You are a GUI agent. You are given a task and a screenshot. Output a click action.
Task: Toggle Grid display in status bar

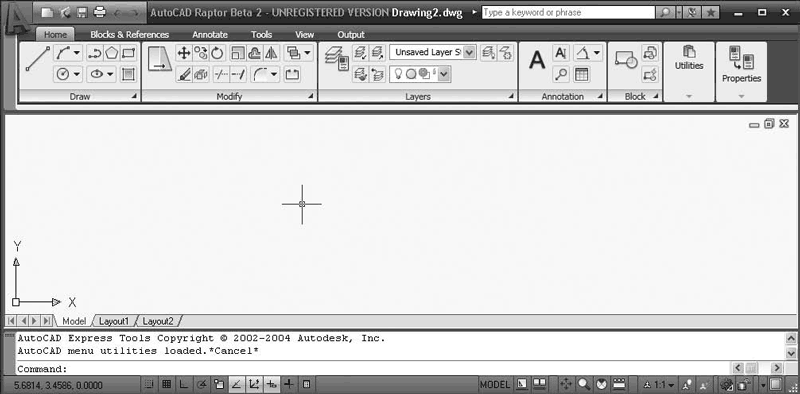click(x=166, y=384)
